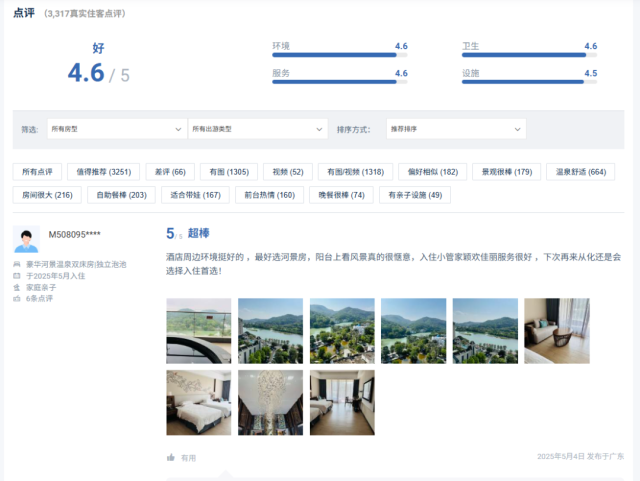View the chandelier ceiling photo thumbnail
Image resolution: width=640 pixels, height=481 pixels.
(270, 403)
